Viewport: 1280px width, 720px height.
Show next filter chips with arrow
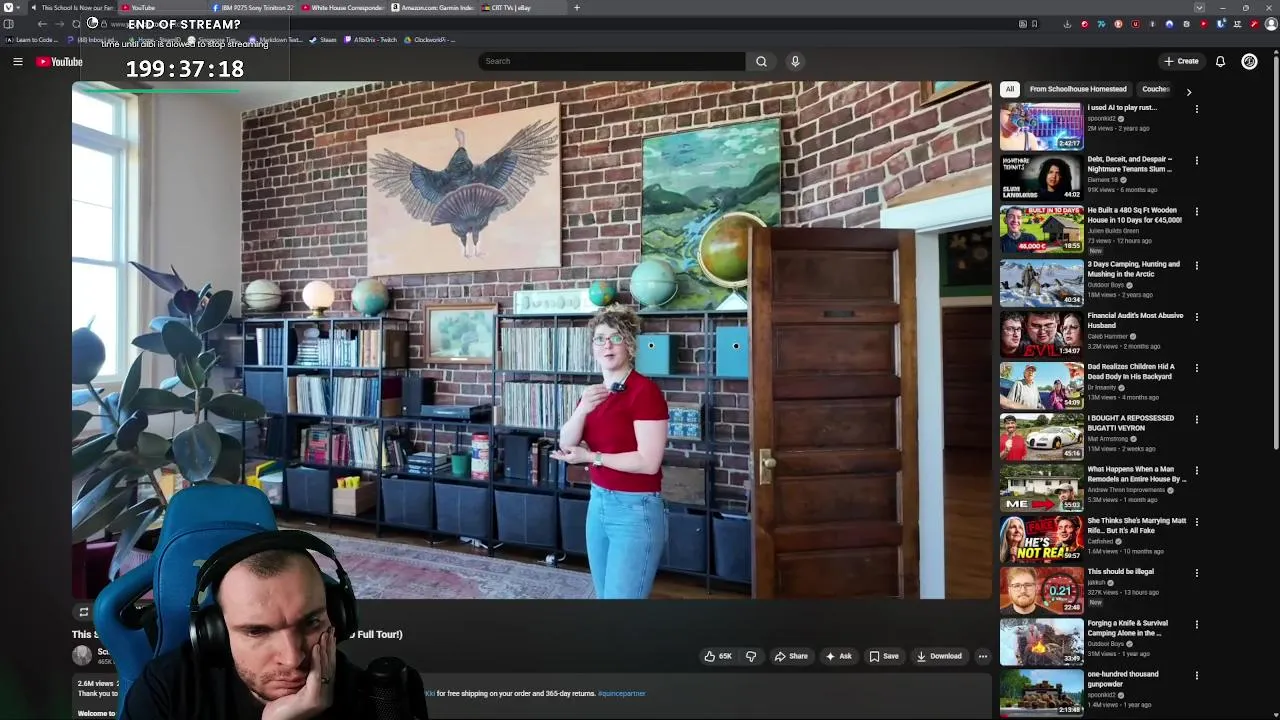1188,91
